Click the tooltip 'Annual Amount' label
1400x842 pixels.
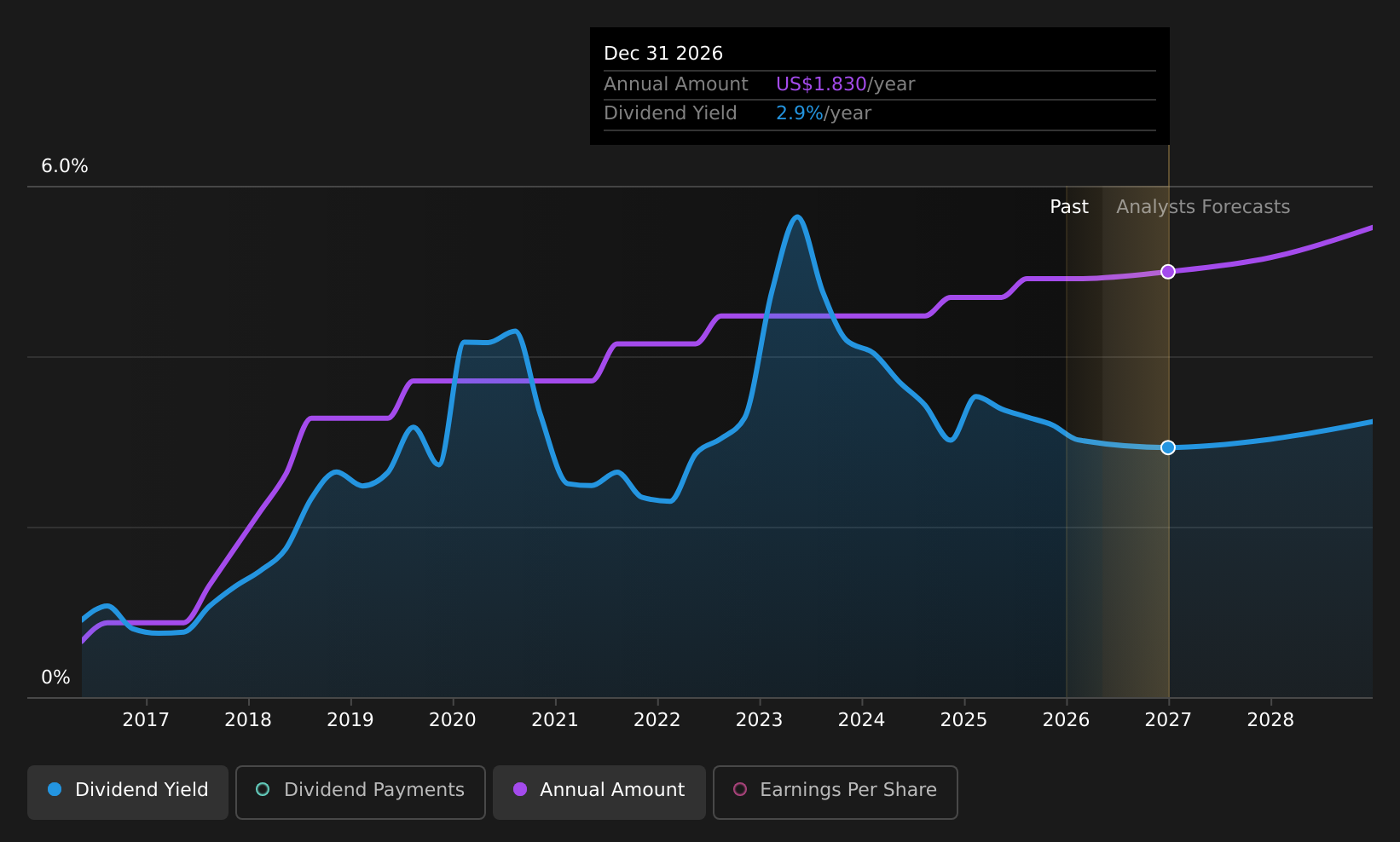676,84
